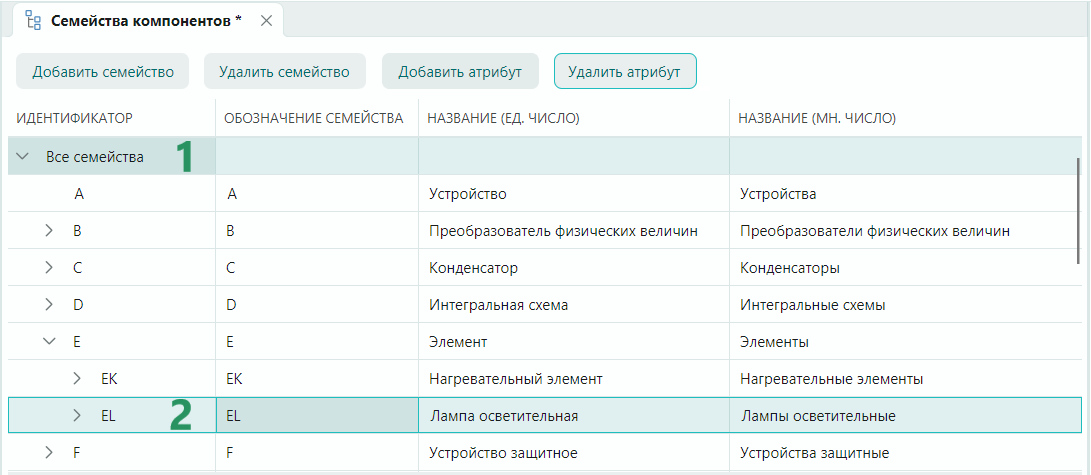Expand the EL subfamily row

tap(77, 416)
